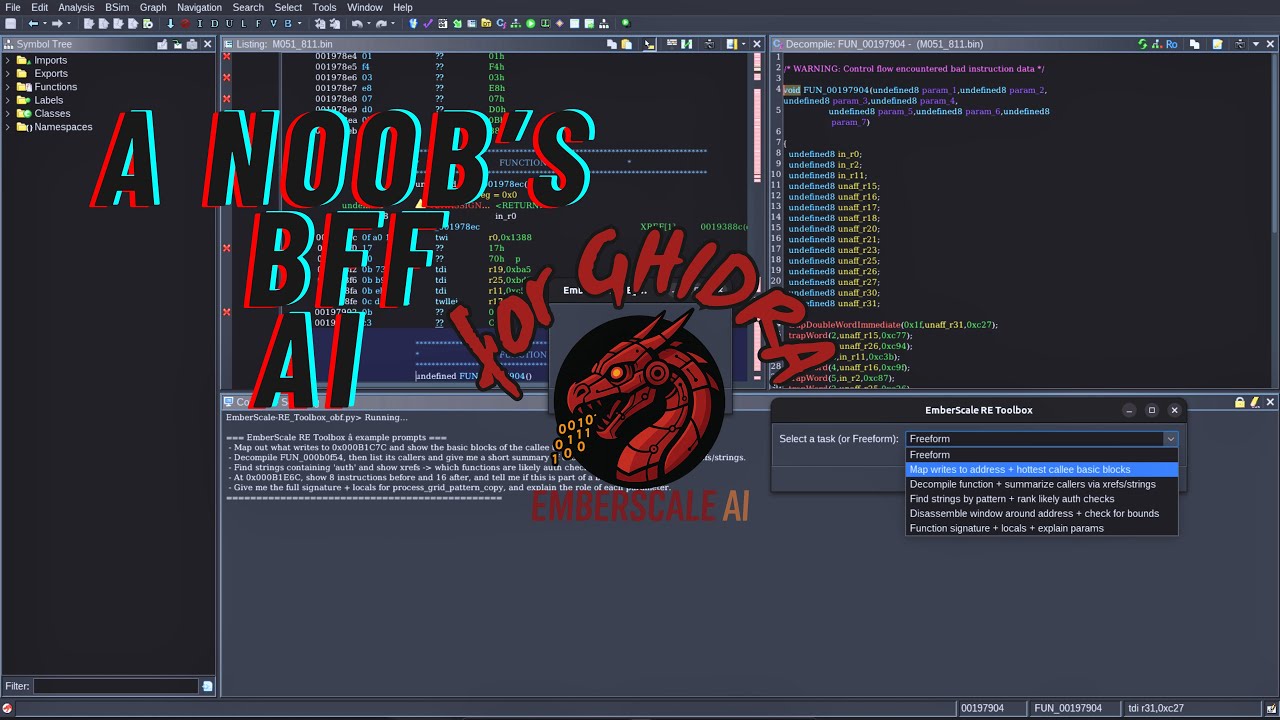Click the Console scroll lock icon
This screenshot has width=1280, height=720.
[1240, 402]
